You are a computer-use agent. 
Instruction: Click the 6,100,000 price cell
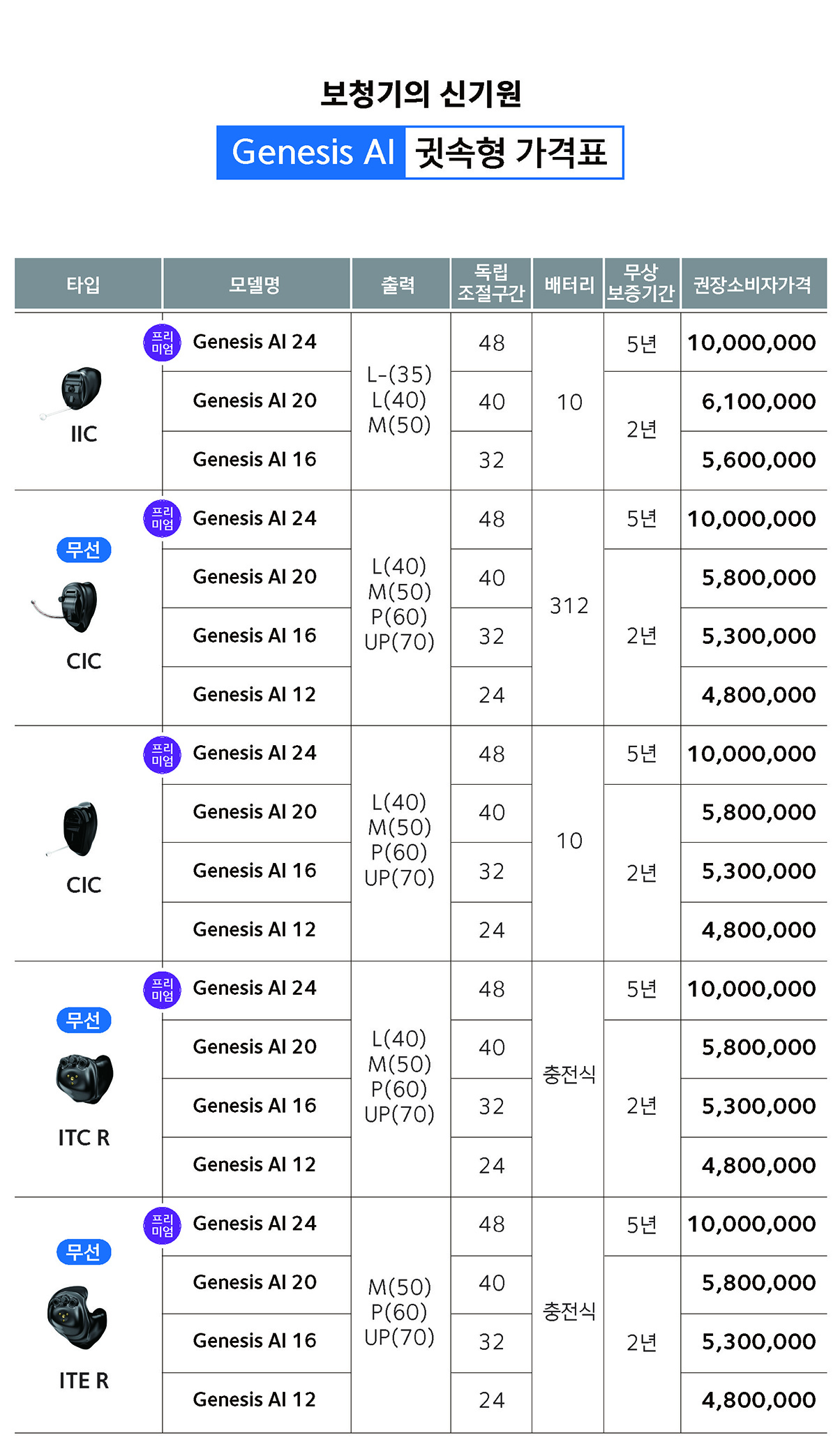click(x=758, y=401)
